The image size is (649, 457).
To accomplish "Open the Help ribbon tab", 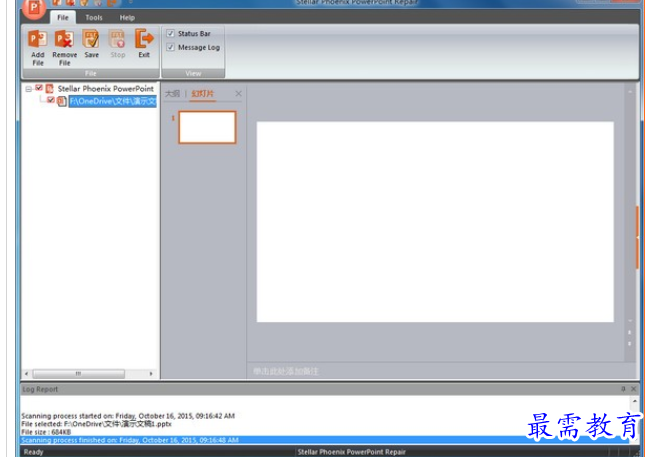I will [127, 17].
